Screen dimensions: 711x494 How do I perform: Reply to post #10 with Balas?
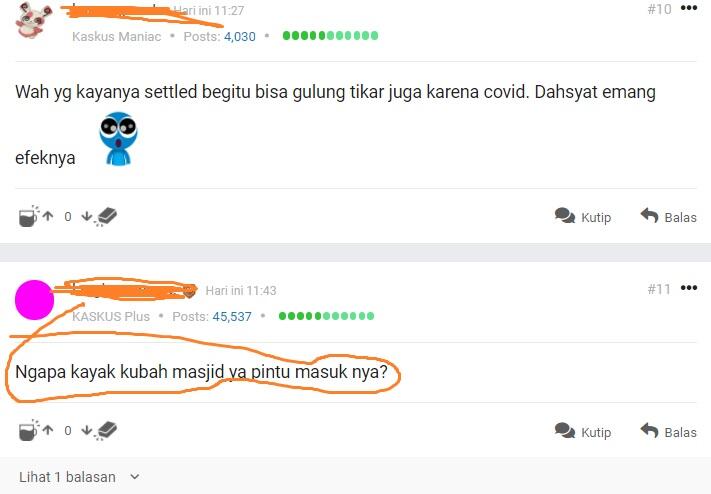pyautogui.click(x=668, y=216)
